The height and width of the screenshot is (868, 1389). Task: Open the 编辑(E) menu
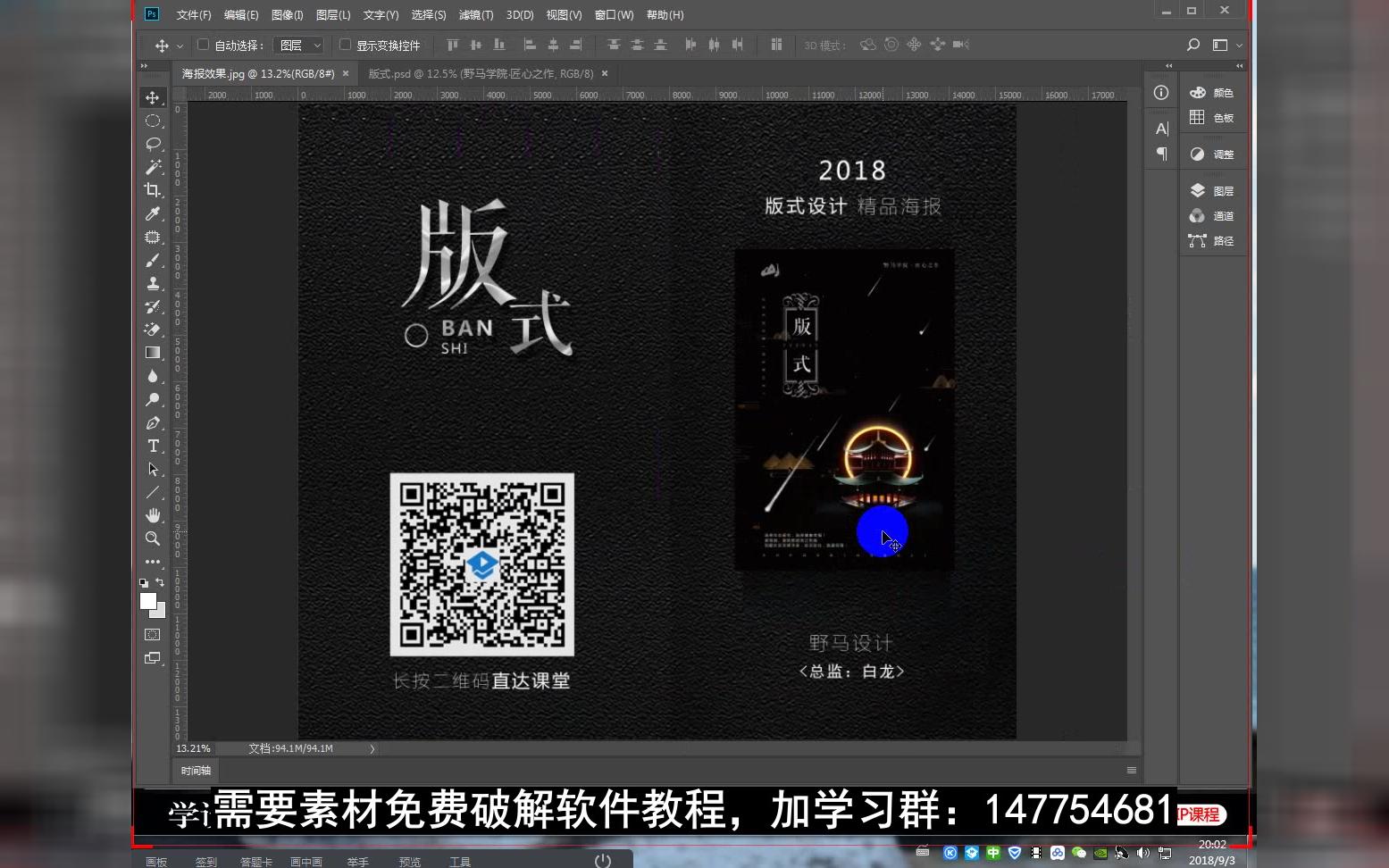tap(241, 15)
